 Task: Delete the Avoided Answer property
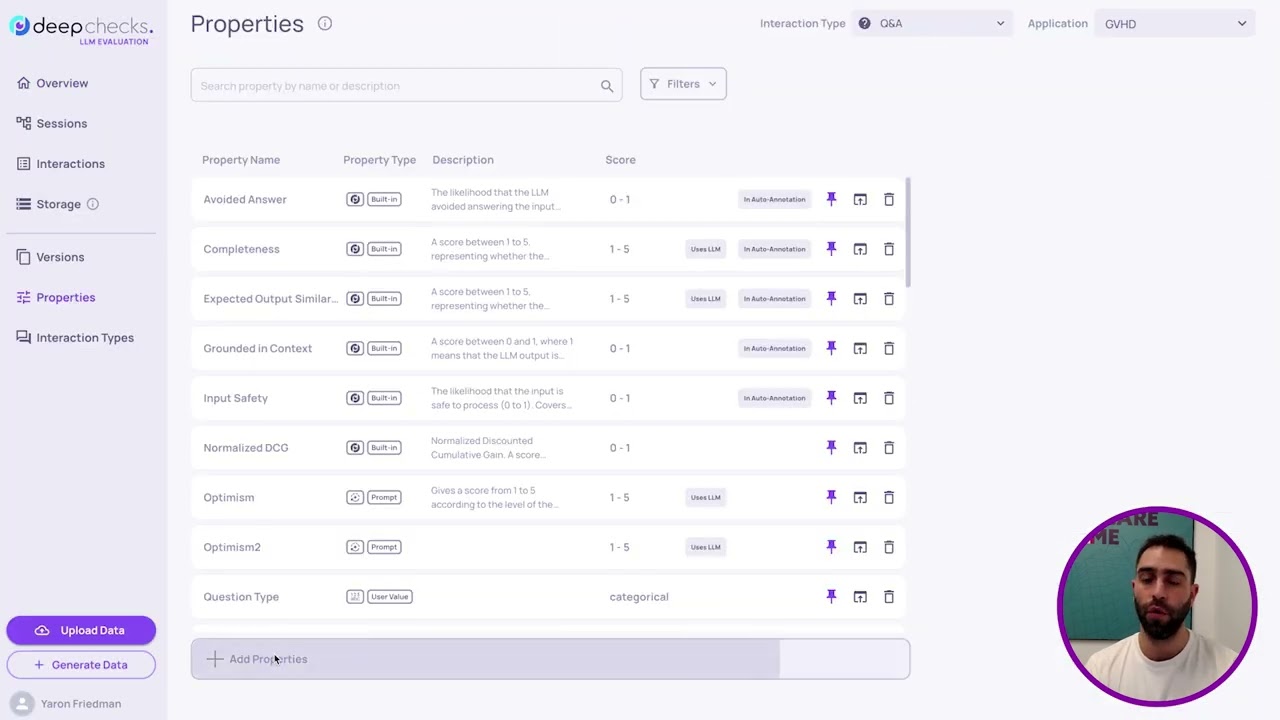[x=889, y=199]
